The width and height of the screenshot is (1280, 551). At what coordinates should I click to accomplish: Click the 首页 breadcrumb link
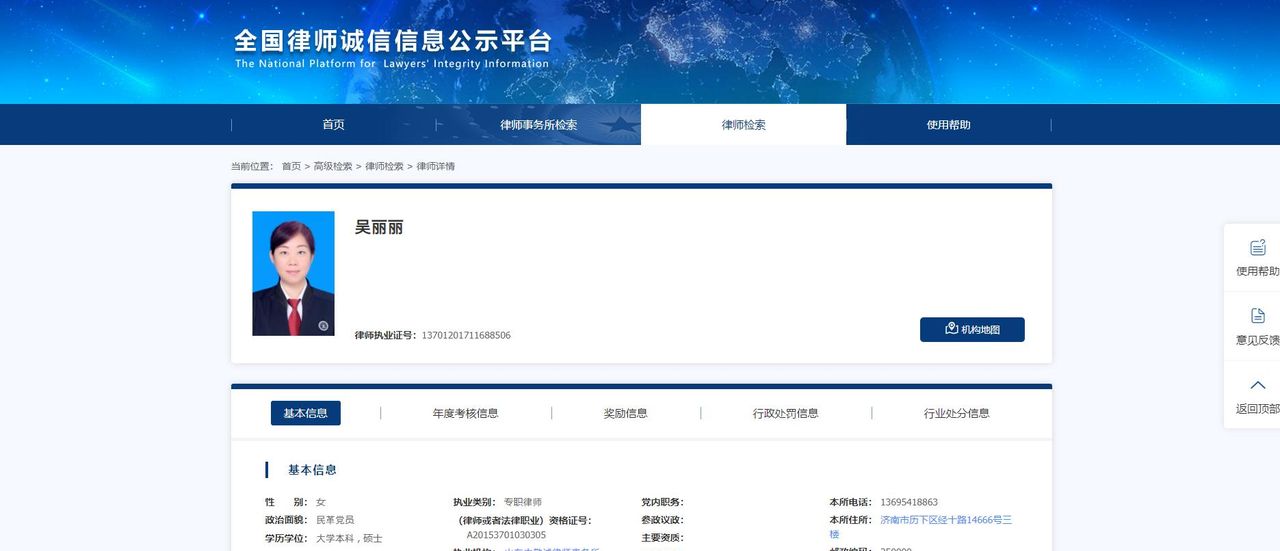(x=291, y=166)
